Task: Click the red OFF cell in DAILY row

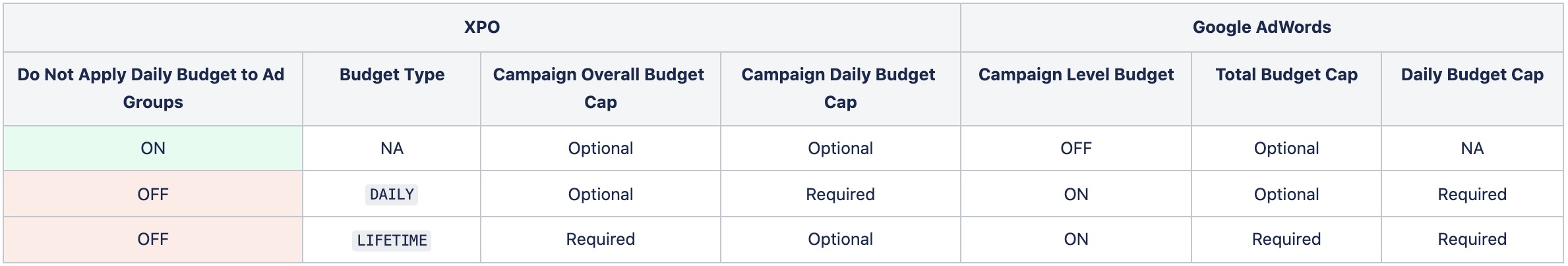Action: pyautogui.click(x=152, y=194)
